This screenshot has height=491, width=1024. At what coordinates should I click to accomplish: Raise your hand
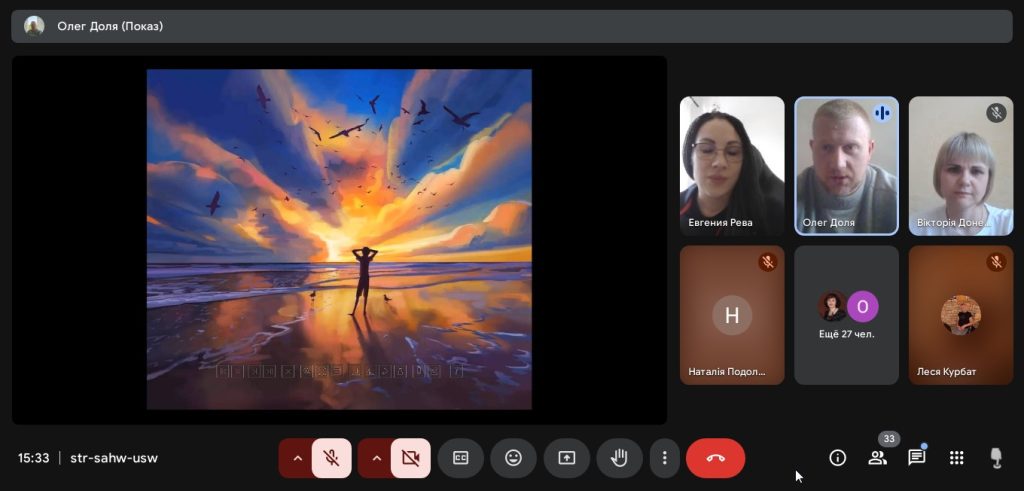[619, 458]
